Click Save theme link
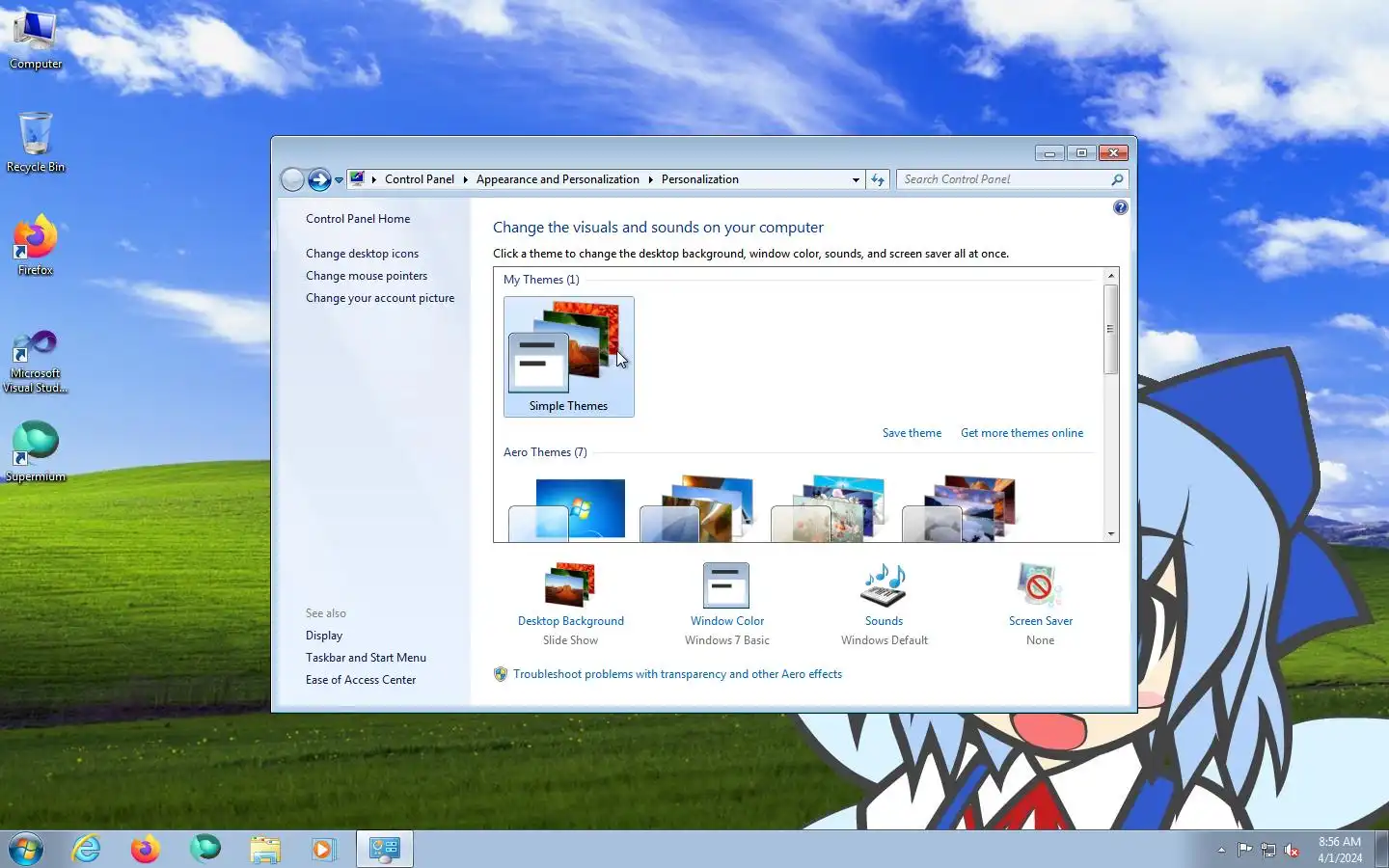The width and height of the screenshot is (1389, 868). [x=912, y=433]
